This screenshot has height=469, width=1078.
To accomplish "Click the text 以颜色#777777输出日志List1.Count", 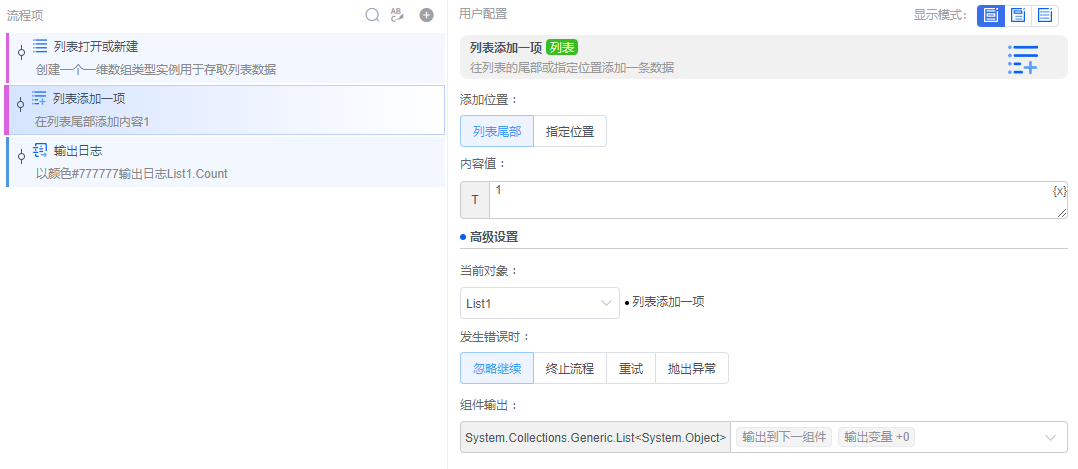I will point(131,174).
